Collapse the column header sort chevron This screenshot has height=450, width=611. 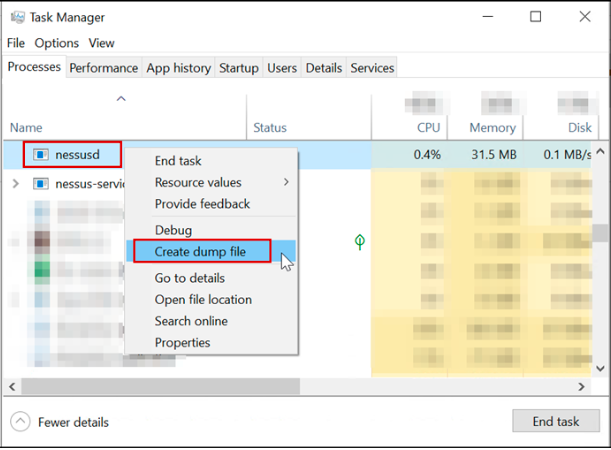tap(121, 99)
